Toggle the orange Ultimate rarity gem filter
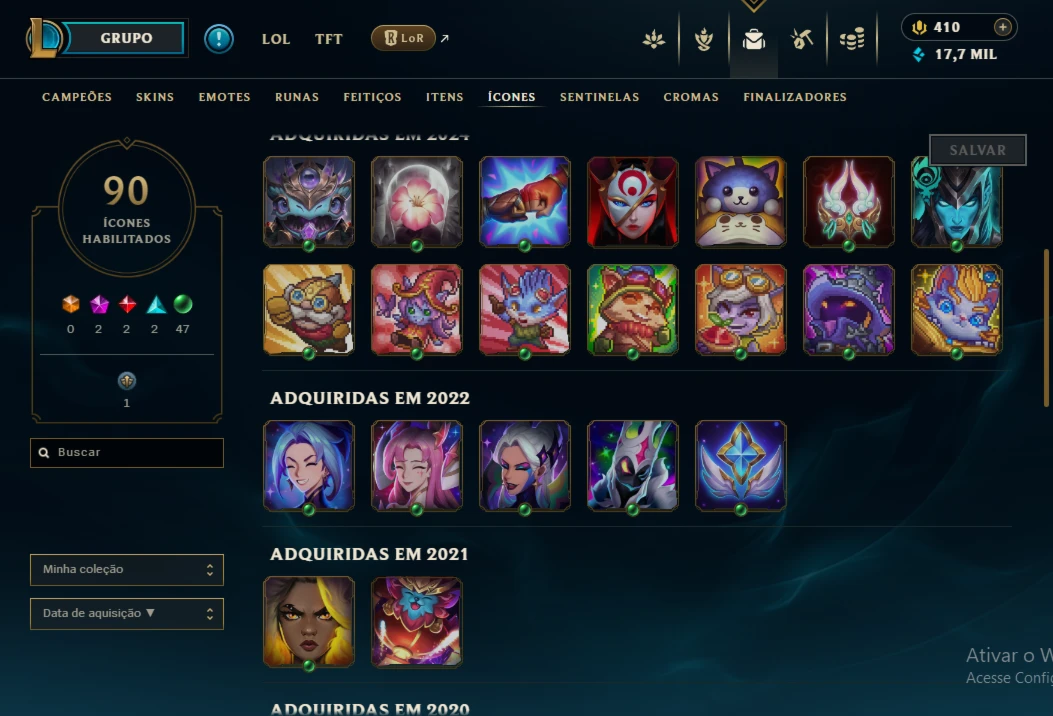 pos(71,304)
